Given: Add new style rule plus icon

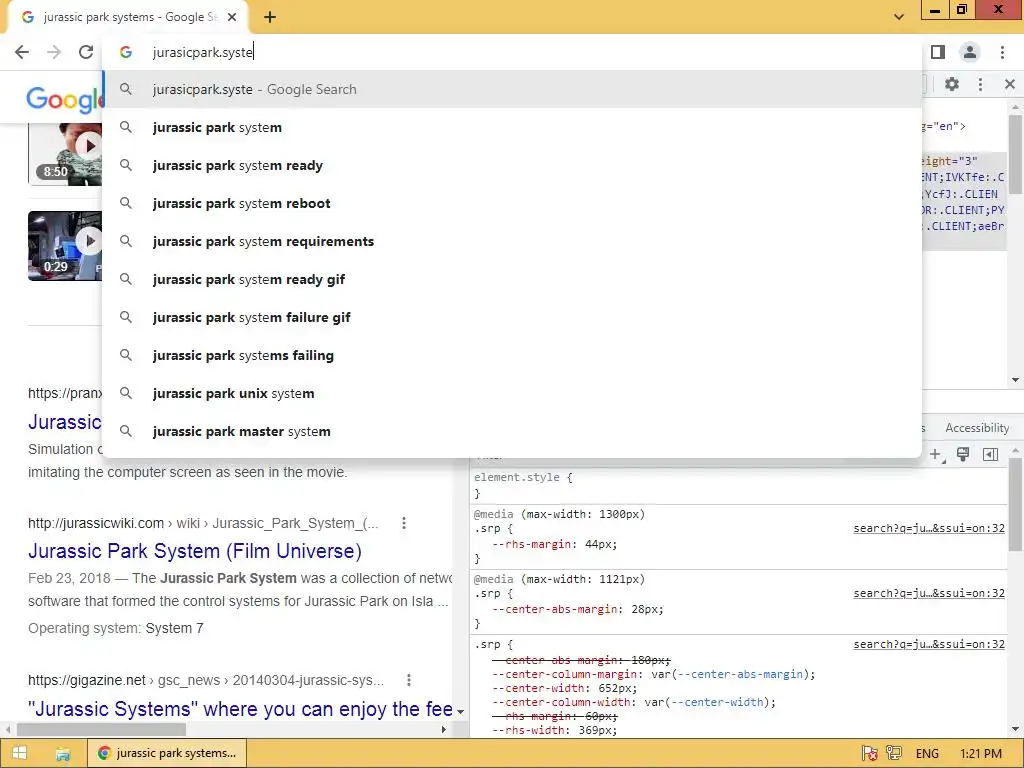Looking at the screenshot, I should [x=936, y=455].
